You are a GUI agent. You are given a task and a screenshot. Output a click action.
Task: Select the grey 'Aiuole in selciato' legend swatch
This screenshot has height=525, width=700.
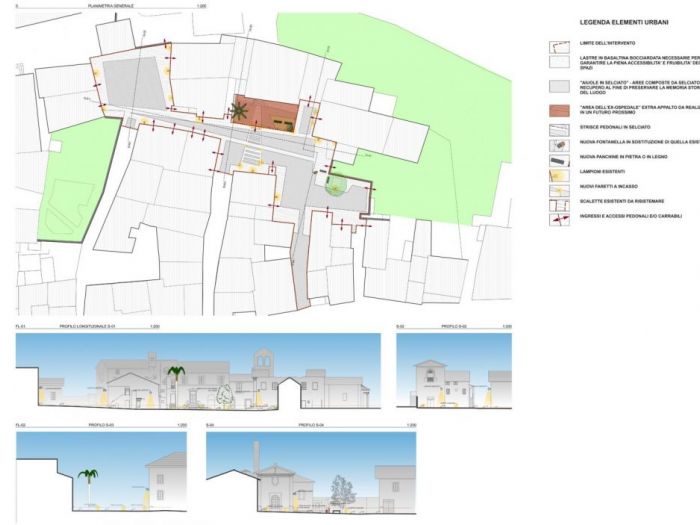pyautogui.click(x=559, y=86)
